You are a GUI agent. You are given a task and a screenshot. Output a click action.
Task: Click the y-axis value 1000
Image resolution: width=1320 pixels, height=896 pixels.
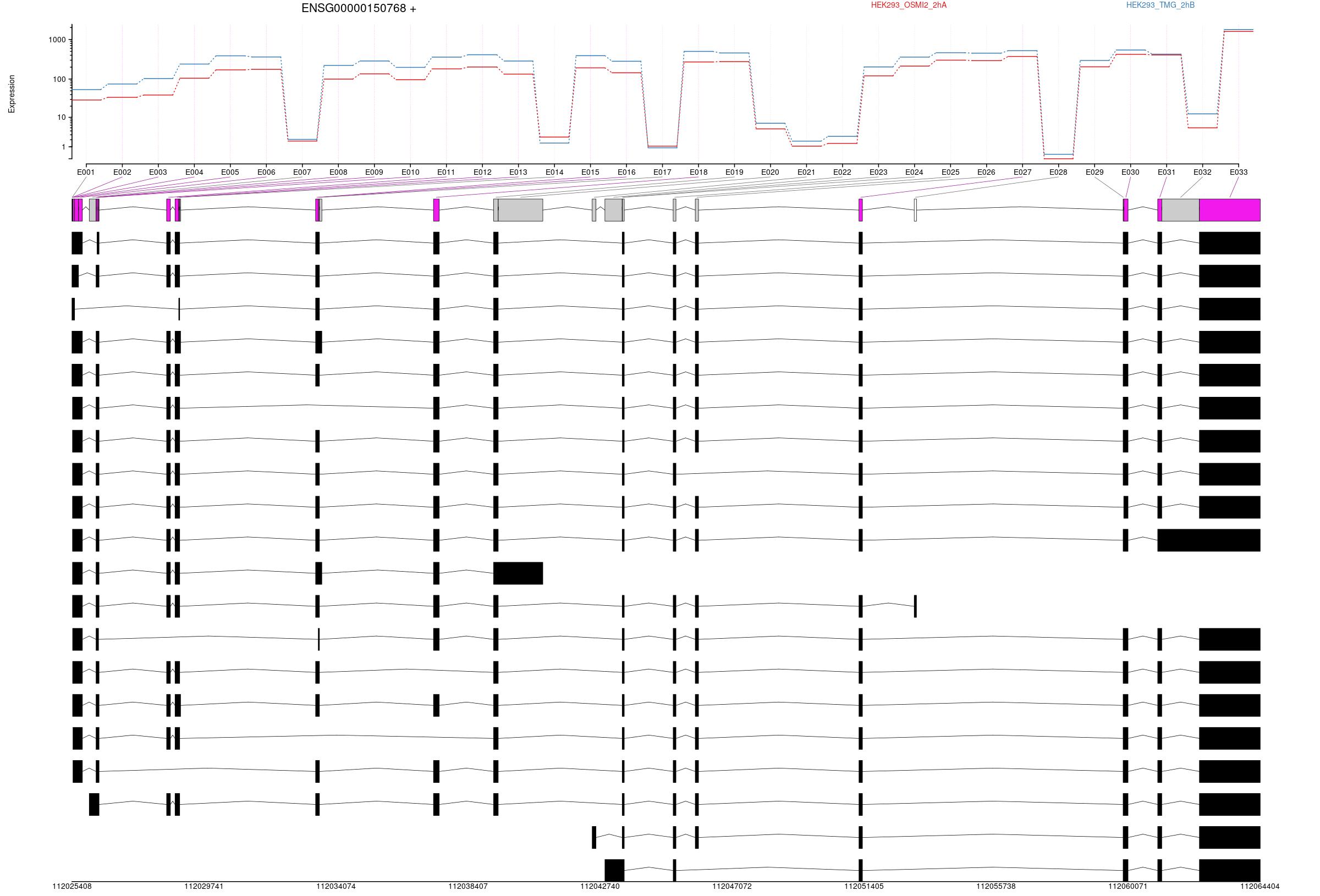(57, 40)
